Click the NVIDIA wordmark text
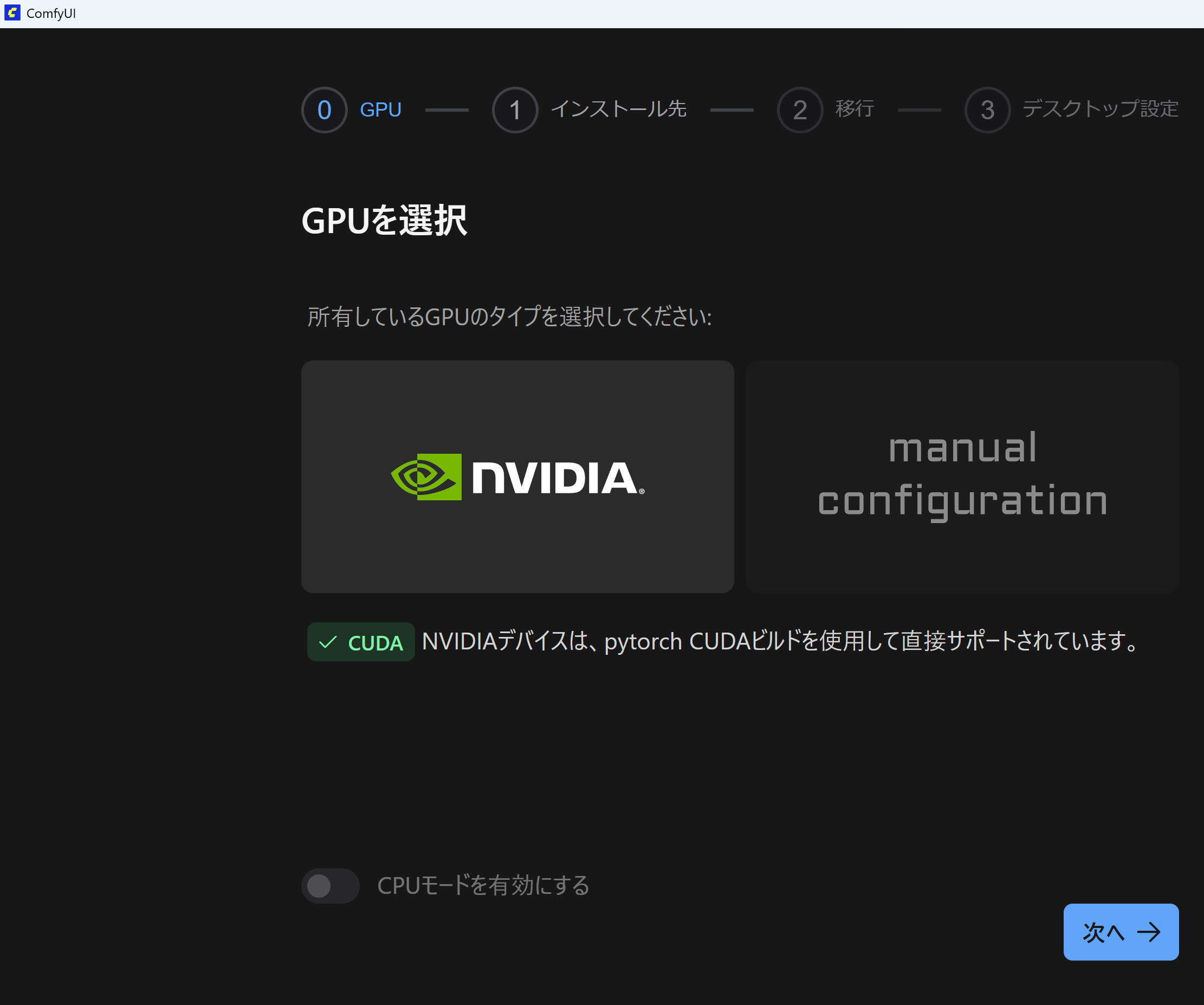This screenshot has width=1204, height=1005. click(x=554, y=478)
